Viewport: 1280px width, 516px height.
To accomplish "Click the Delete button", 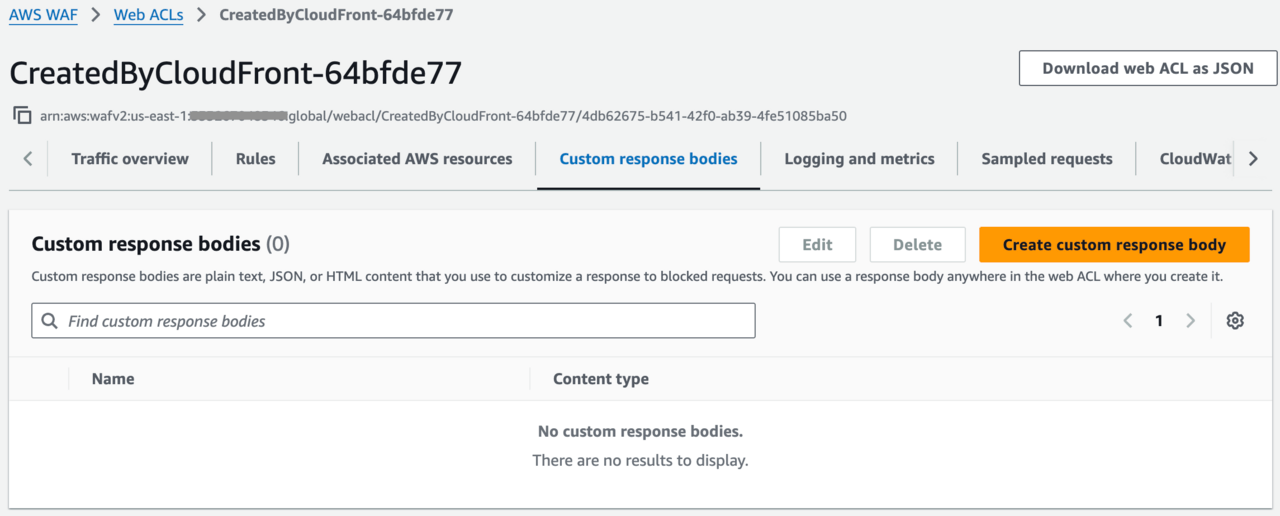I will click(917, 245).
